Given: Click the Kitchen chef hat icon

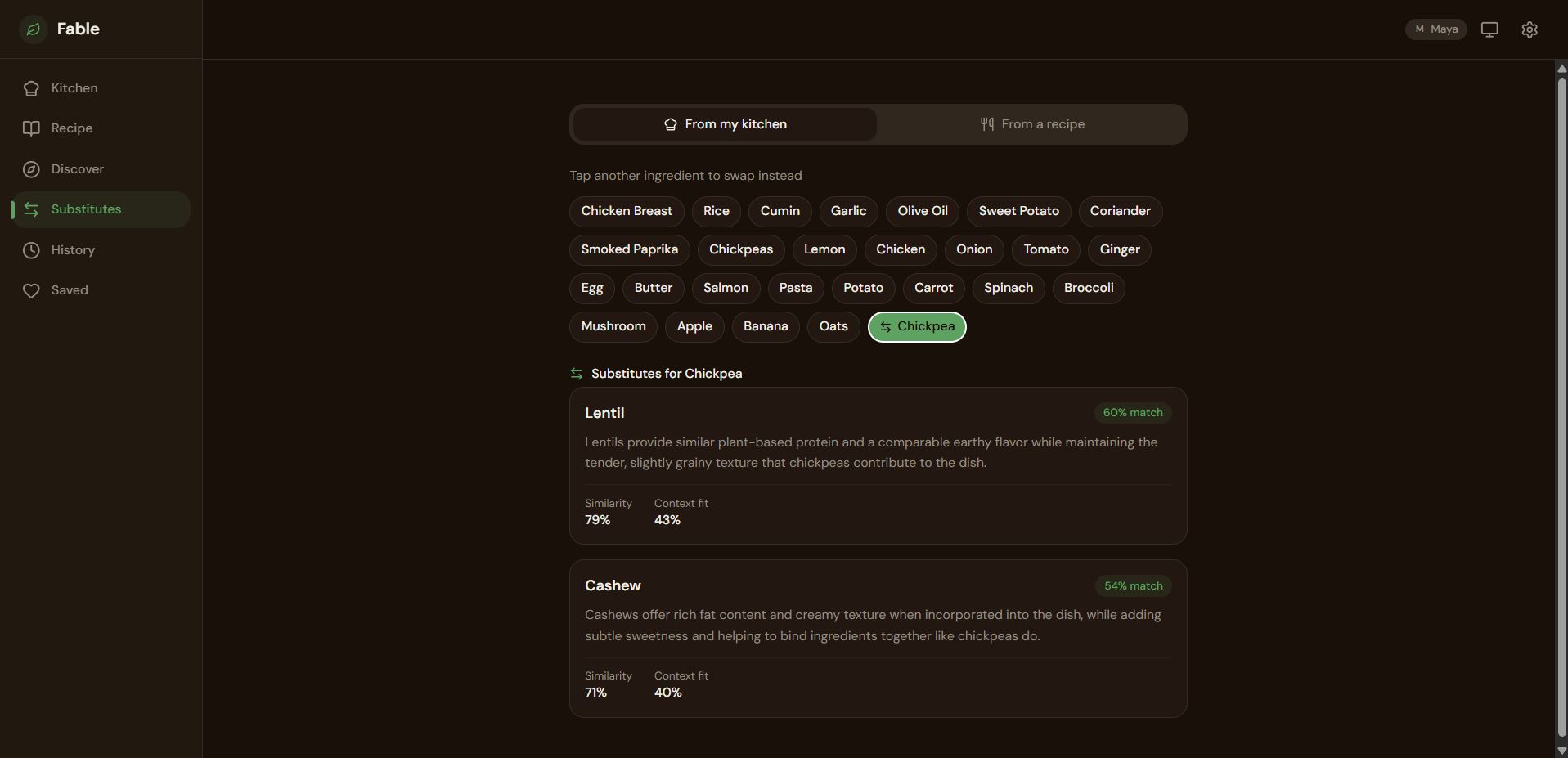Looking at the screenshot, I should tap(31, 88).
